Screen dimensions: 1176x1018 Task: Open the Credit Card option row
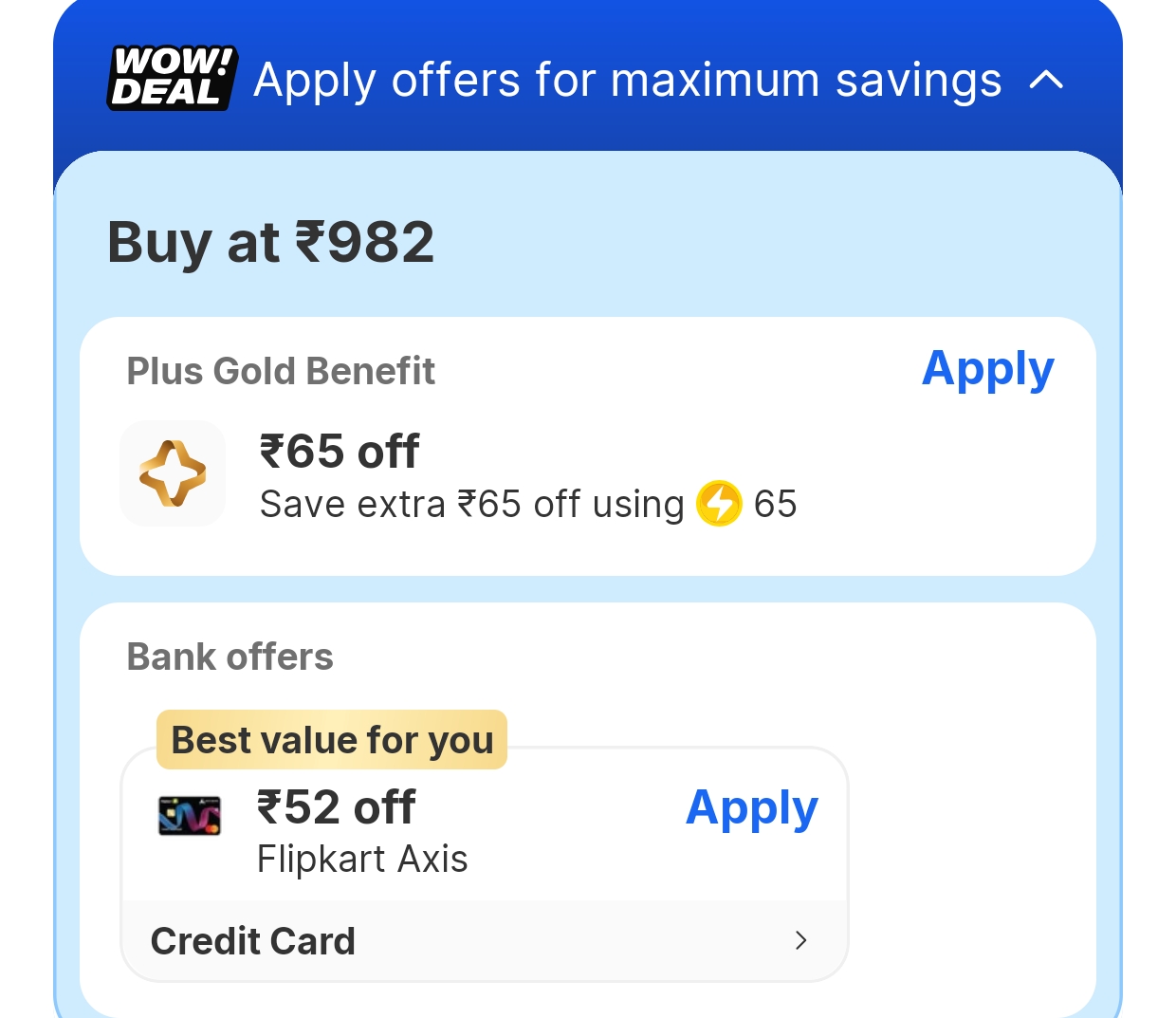pos(485,941)
